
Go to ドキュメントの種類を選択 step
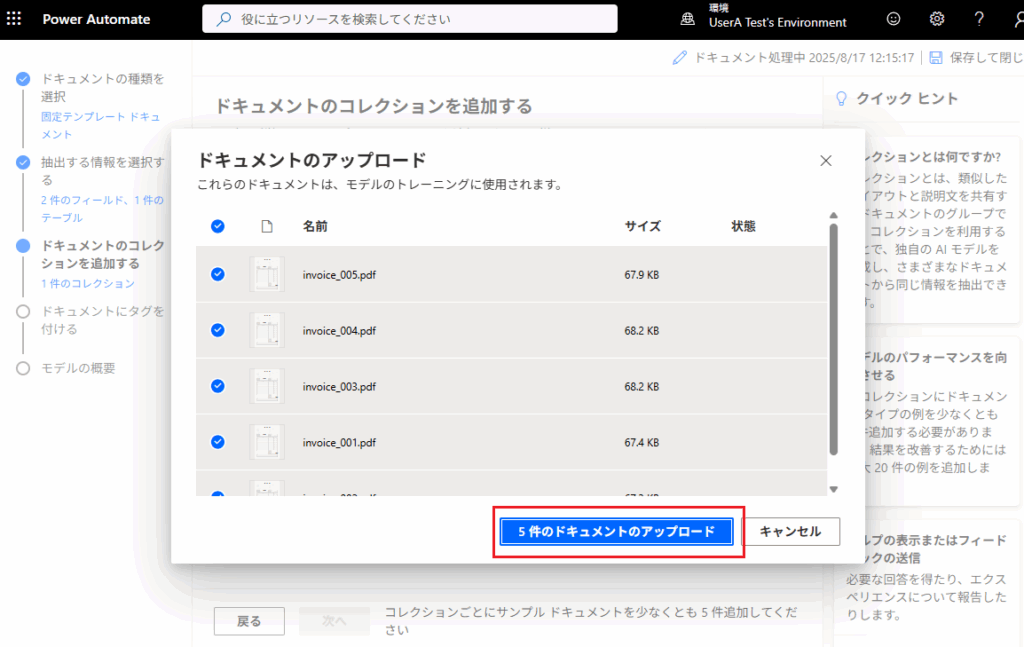[103, 87]
